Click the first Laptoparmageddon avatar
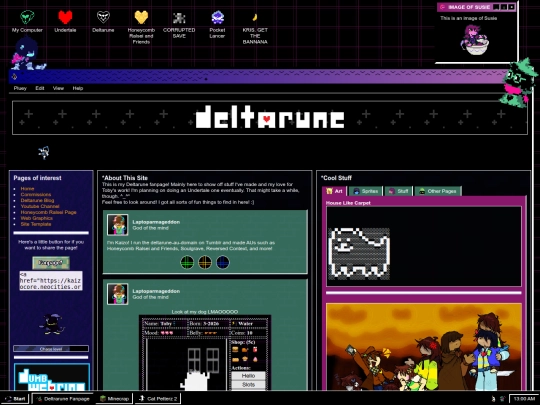The width and height of the screenshot is (540, 405). click(118, 225)
